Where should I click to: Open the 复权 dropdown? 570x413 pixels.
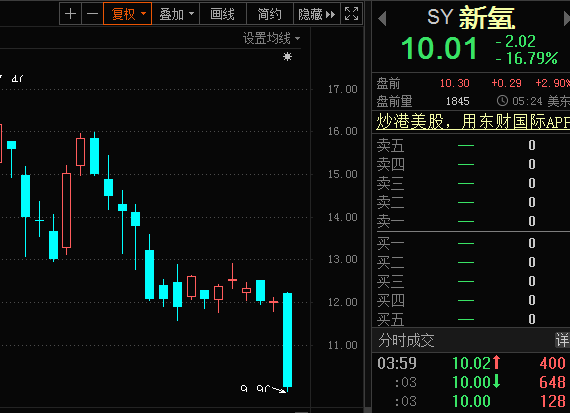tap(127, 14)
